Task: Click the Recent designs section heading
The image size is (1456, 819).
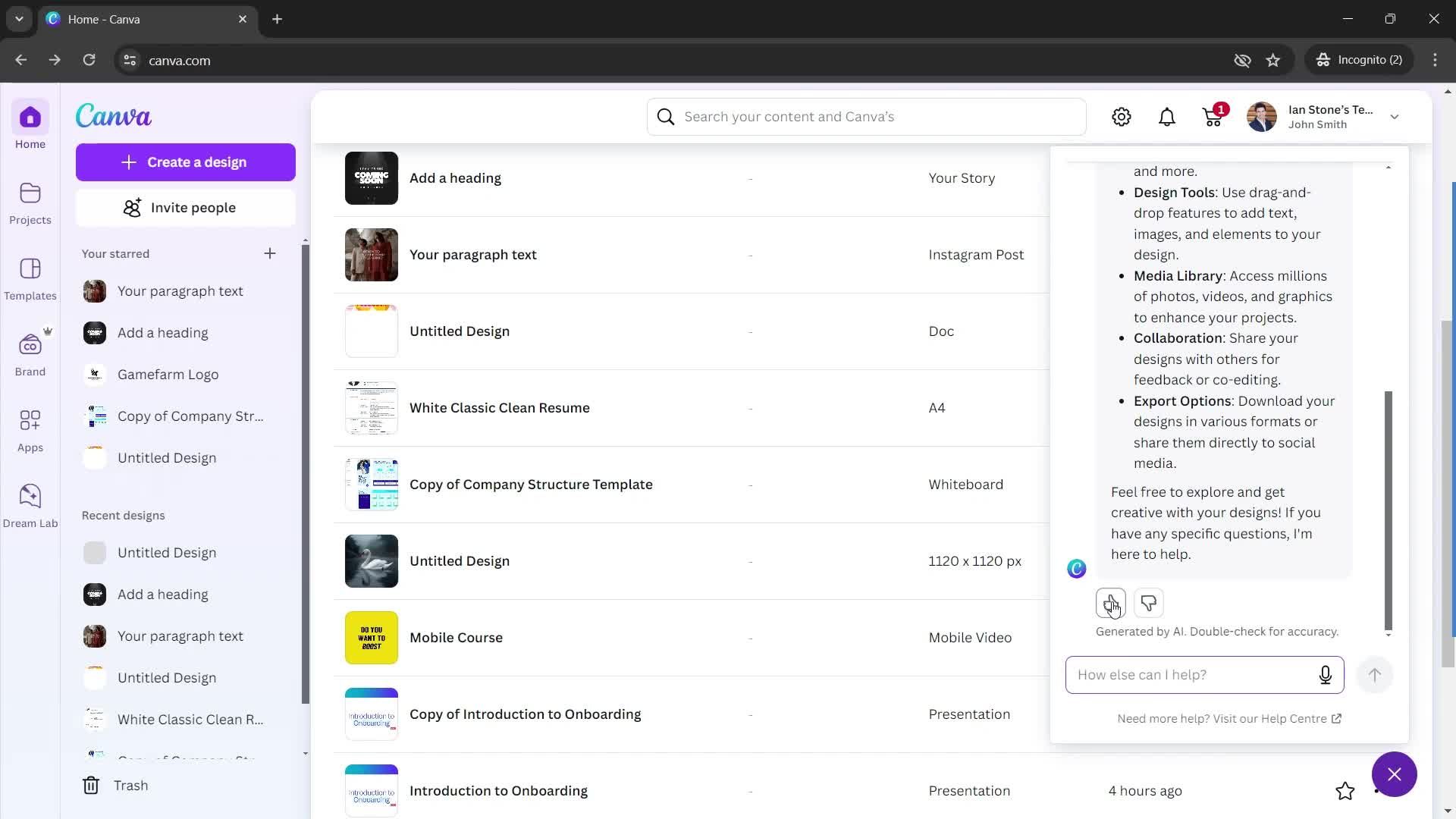Action: (x=123, y=516)
